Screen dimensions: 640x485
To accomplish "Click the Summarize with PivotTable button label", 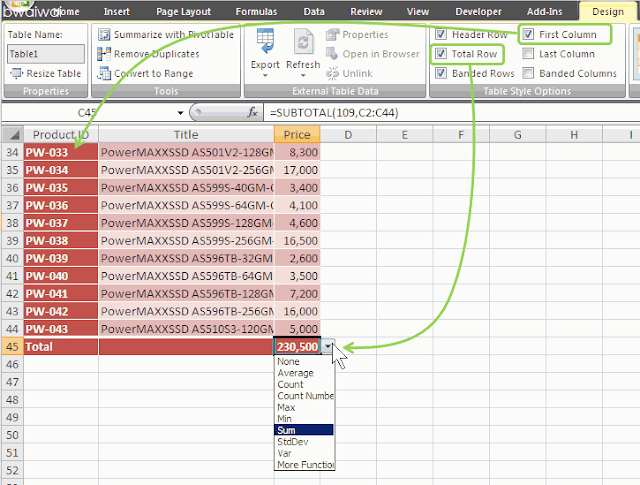I will [174, 35].
